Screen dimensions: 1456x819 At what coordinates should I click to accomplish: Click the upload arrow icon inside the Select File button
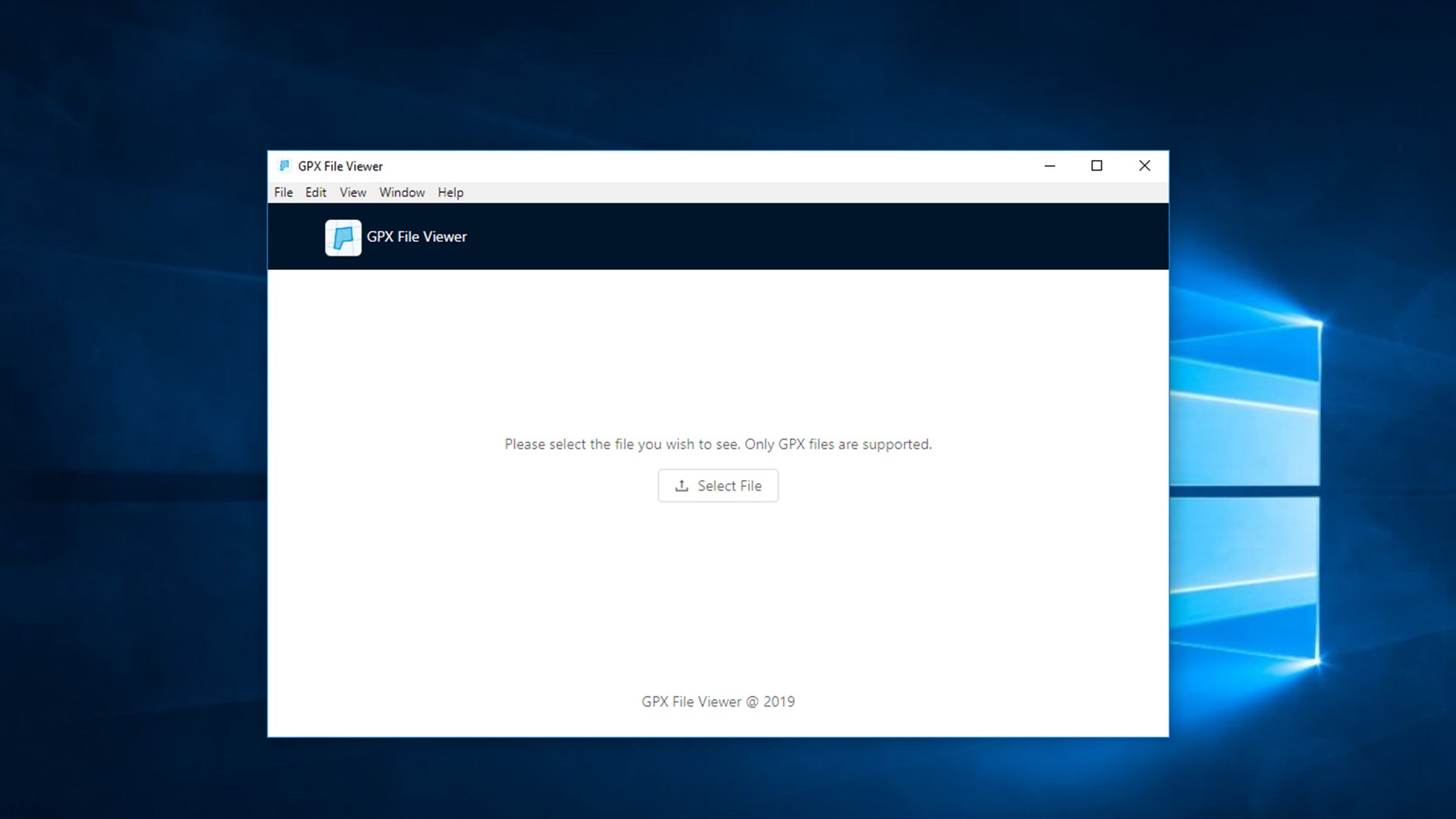click(682, 486)
